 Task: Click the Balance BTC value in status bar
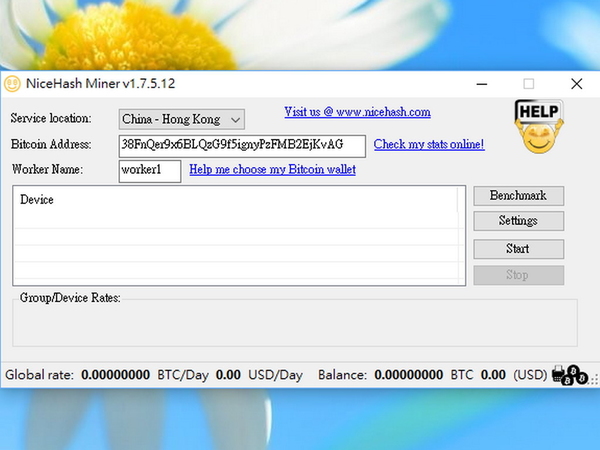pos(410,375)
